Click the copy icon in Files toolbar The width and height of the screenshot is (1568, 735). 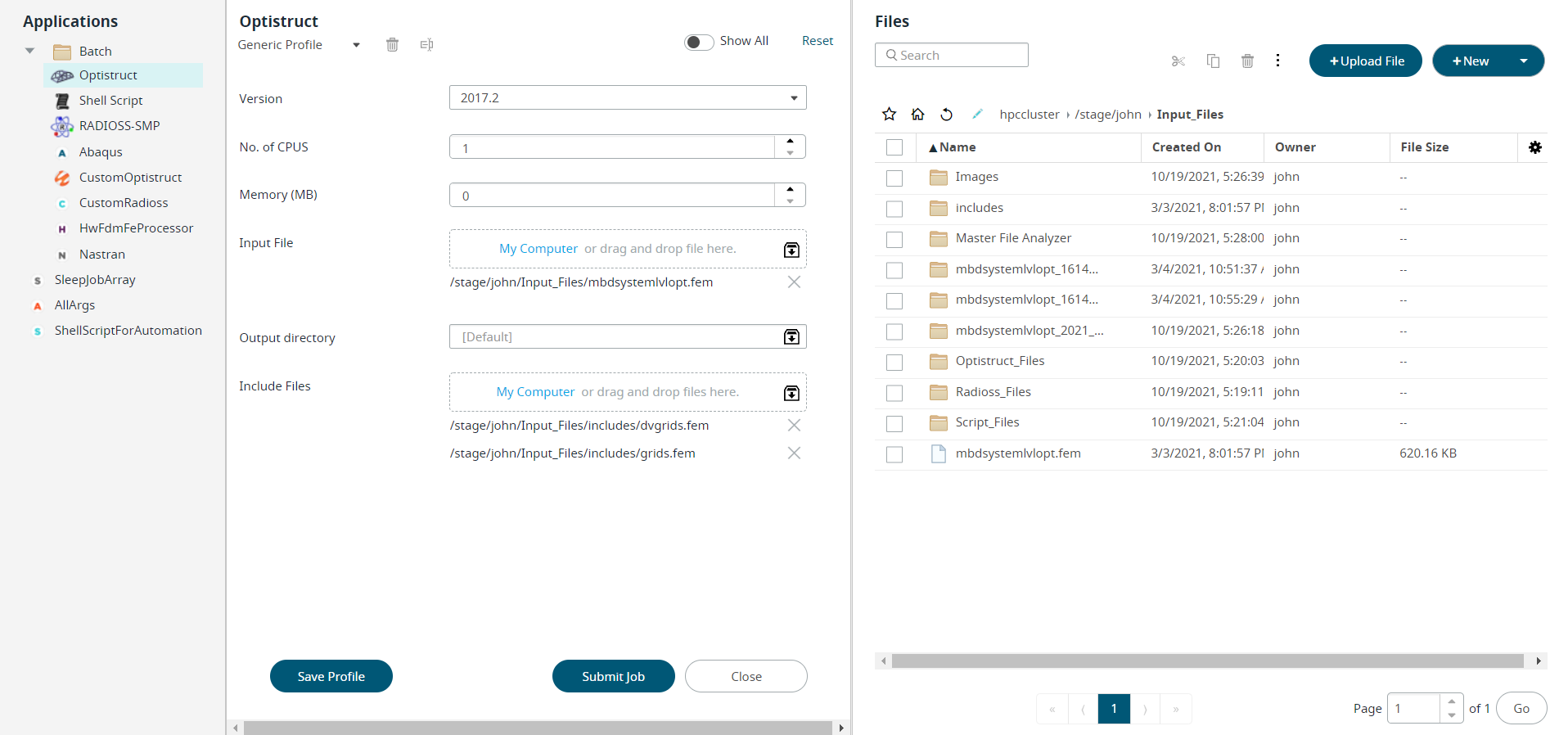[x=1213, y=61]
